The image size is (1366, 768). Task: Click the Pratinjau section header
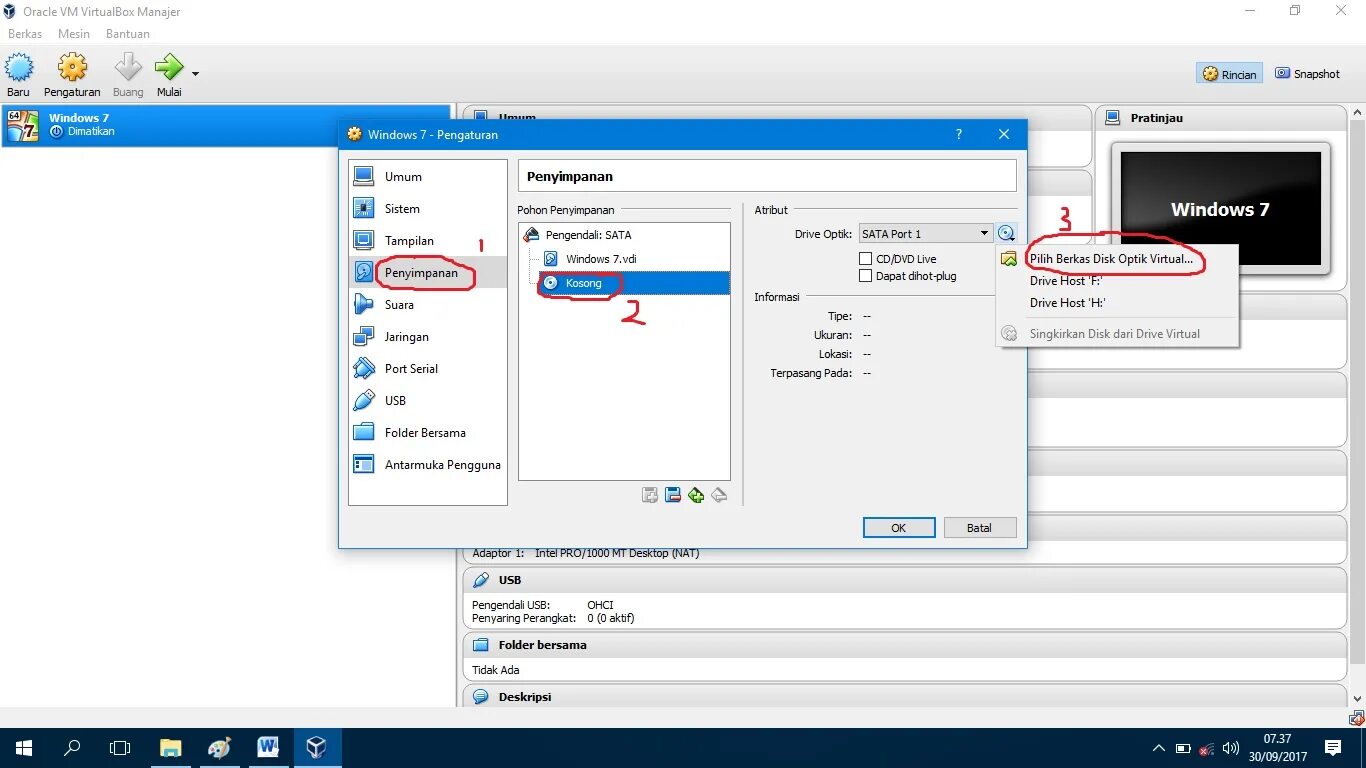click(1221, 118)
